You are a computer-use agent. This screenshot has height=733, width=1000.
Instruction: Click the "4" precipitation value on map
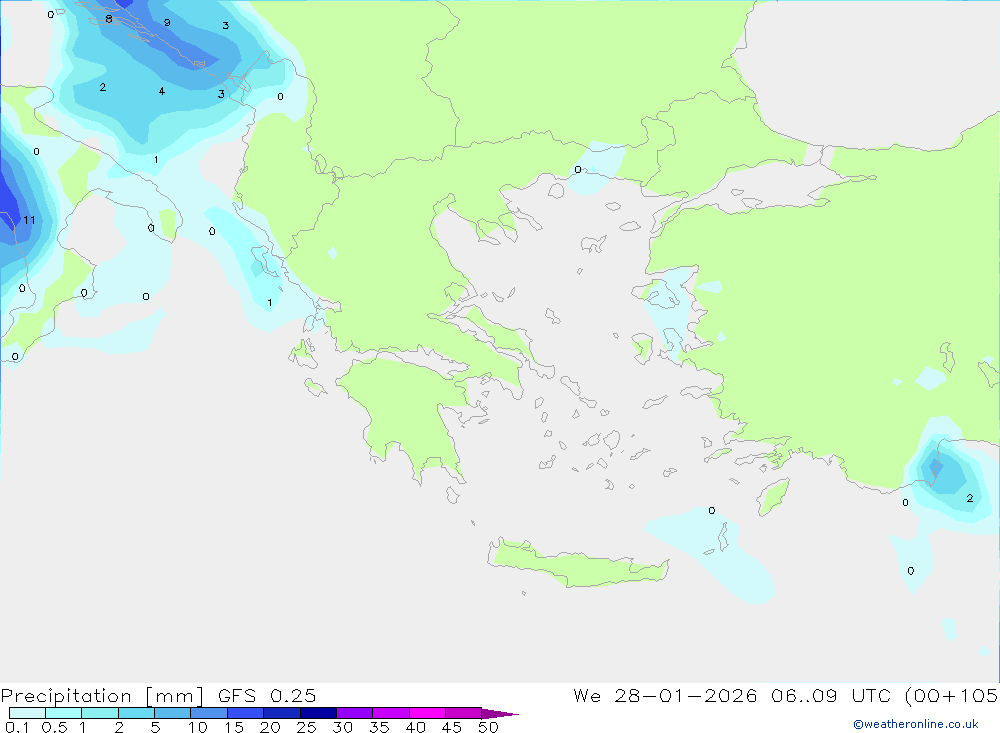coord(162,91)
